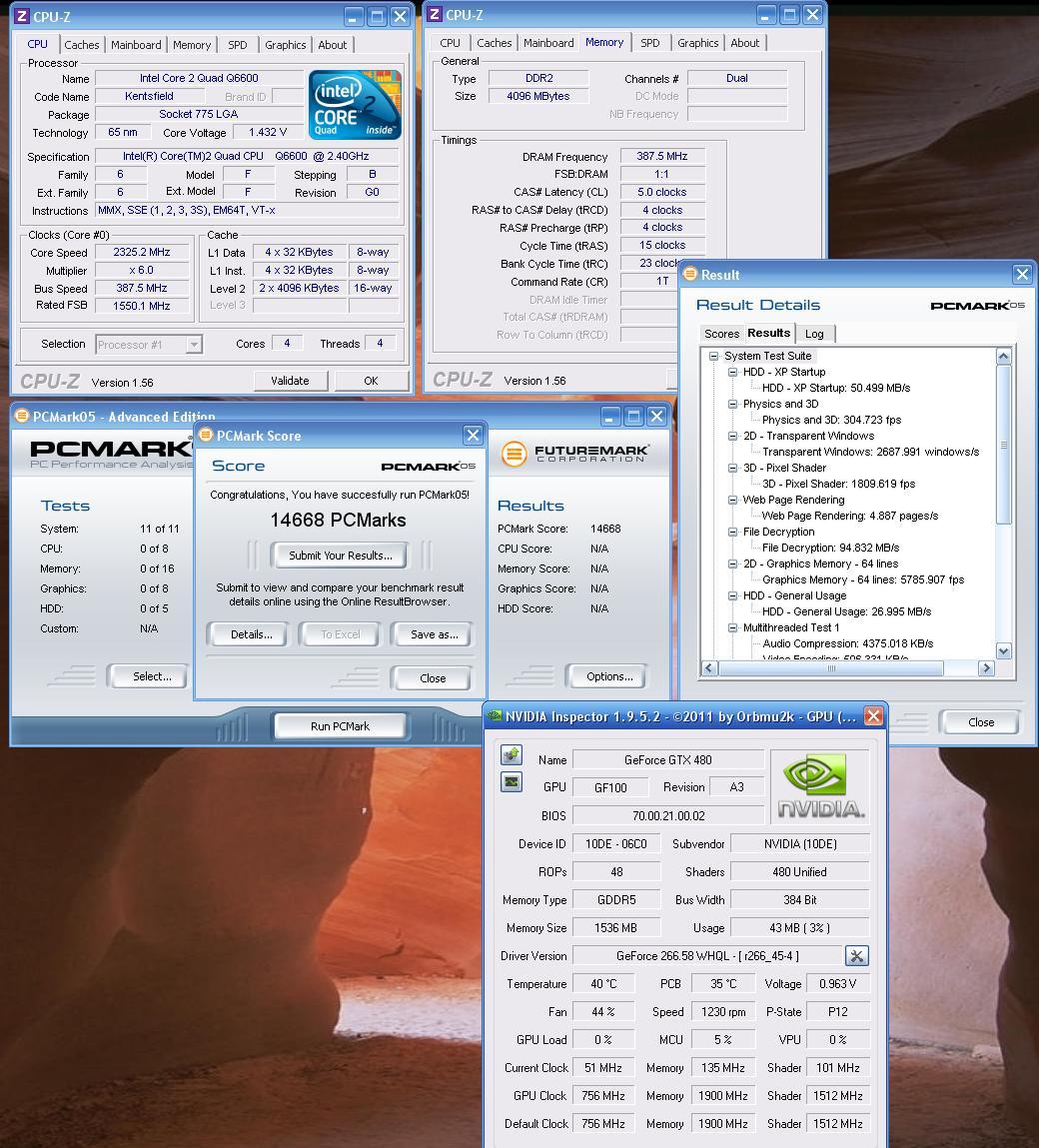Click the '14668 PCMarks' score text

click(339, 521)
